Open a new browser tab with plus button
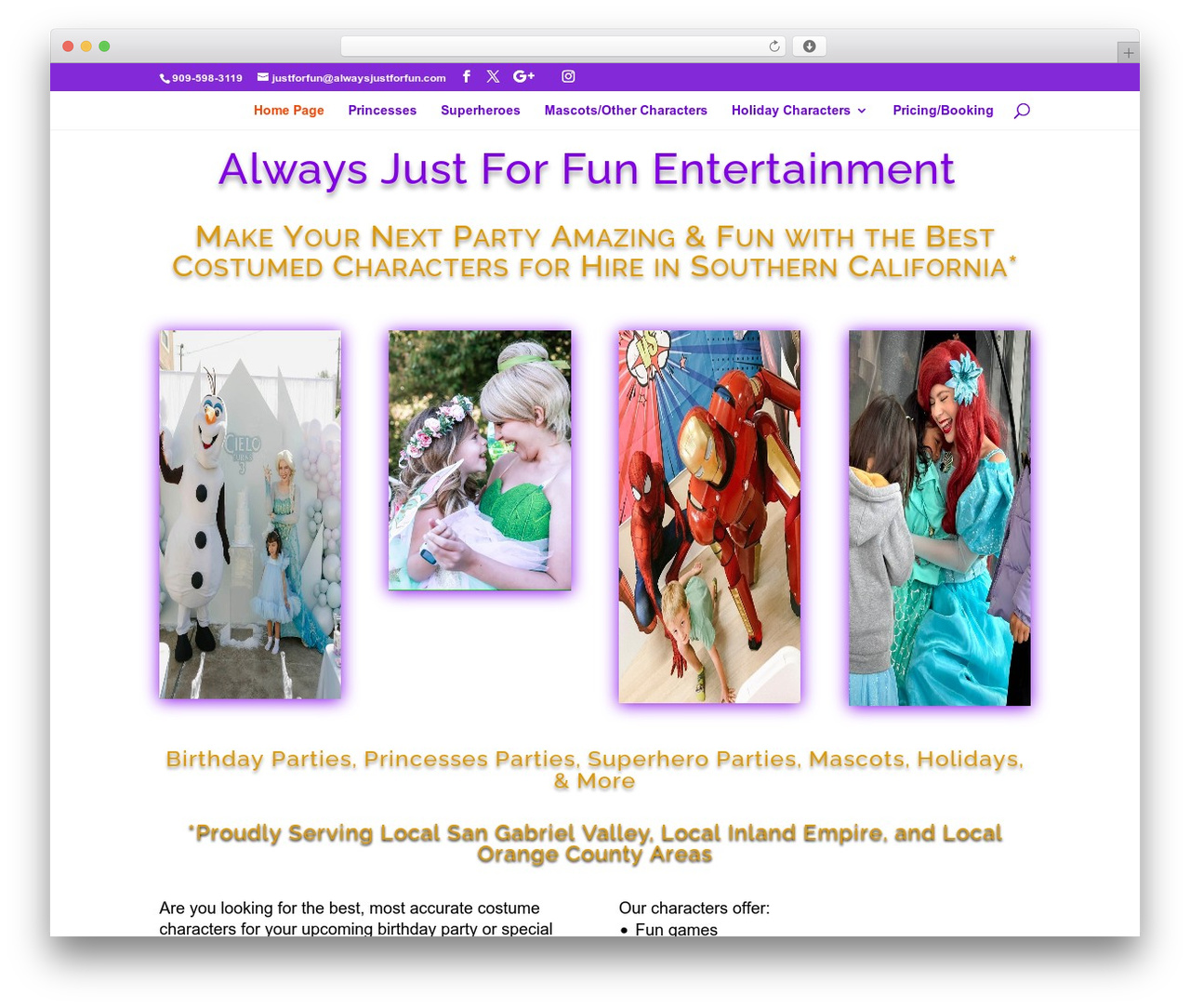The height and width of the screenshot is (1008, 1190). [1128, 53]
